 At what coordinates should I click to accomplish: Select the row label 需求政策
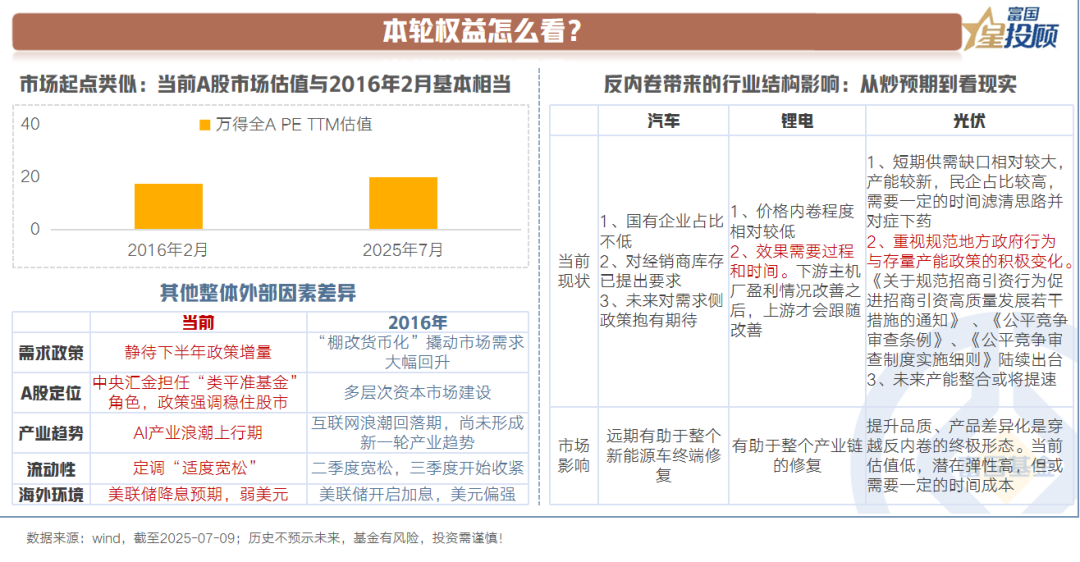[51, 353]
